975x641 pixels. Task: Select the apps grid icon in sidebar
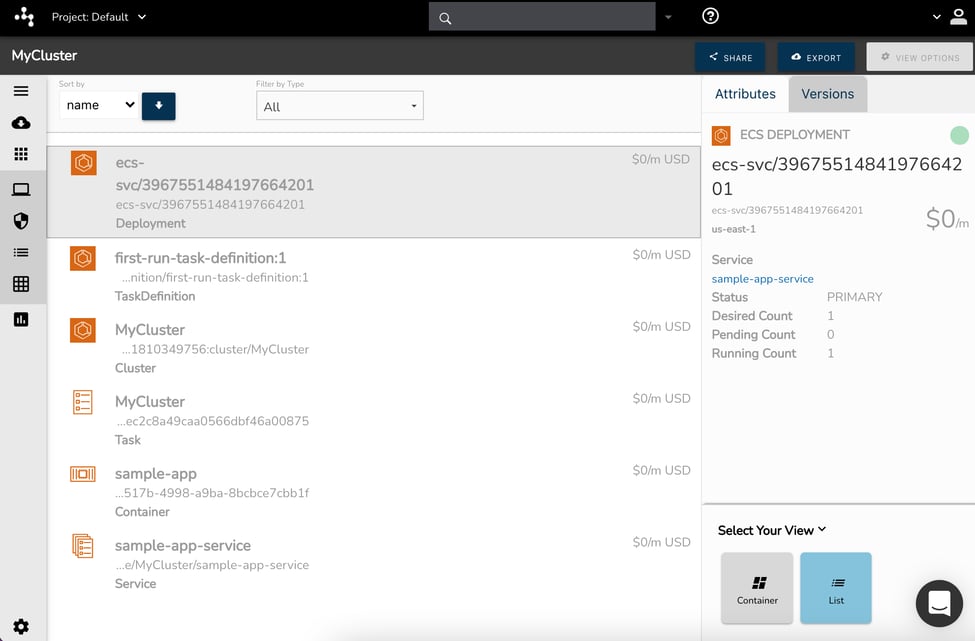pos(21,155)
